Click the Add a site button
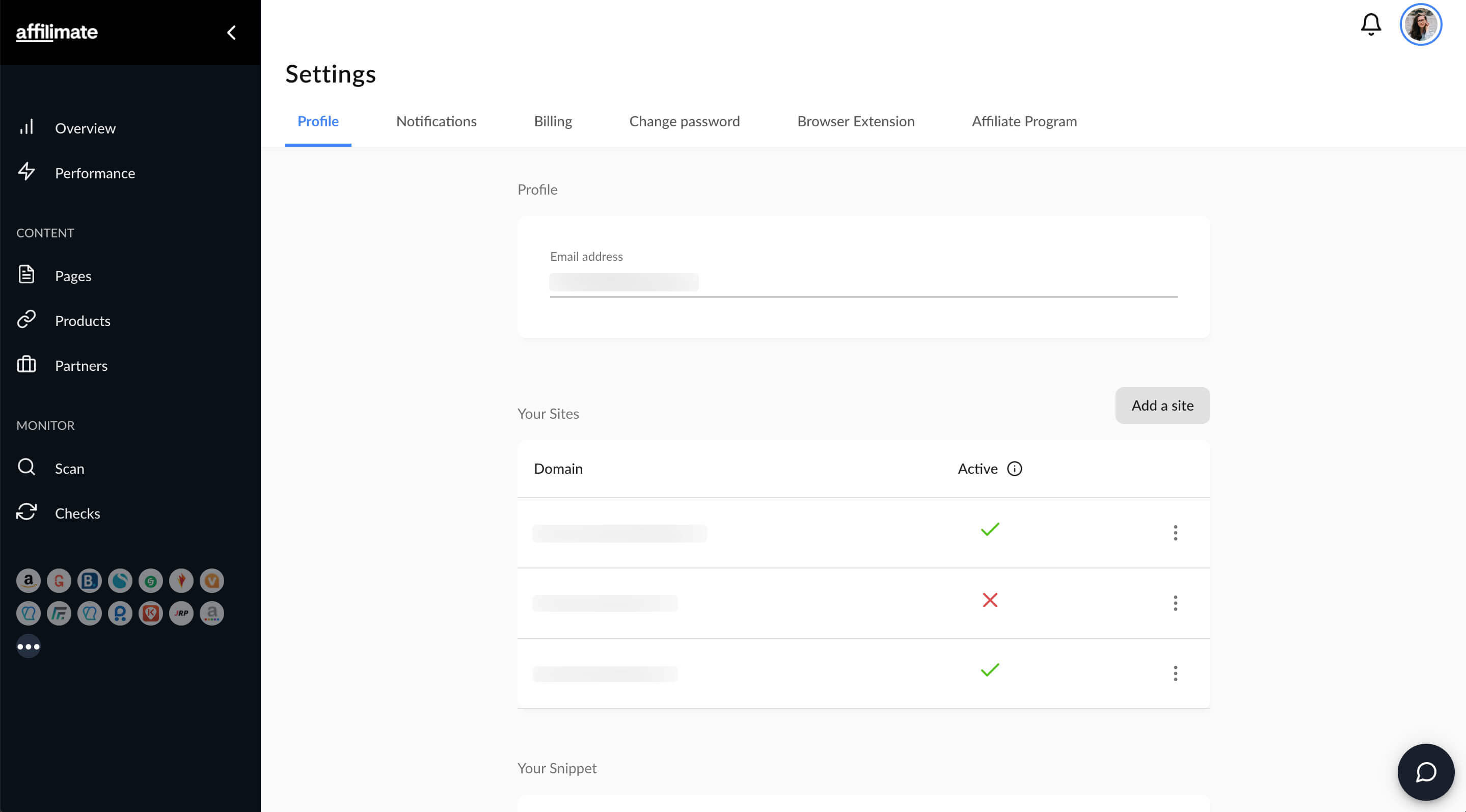 1162,405
